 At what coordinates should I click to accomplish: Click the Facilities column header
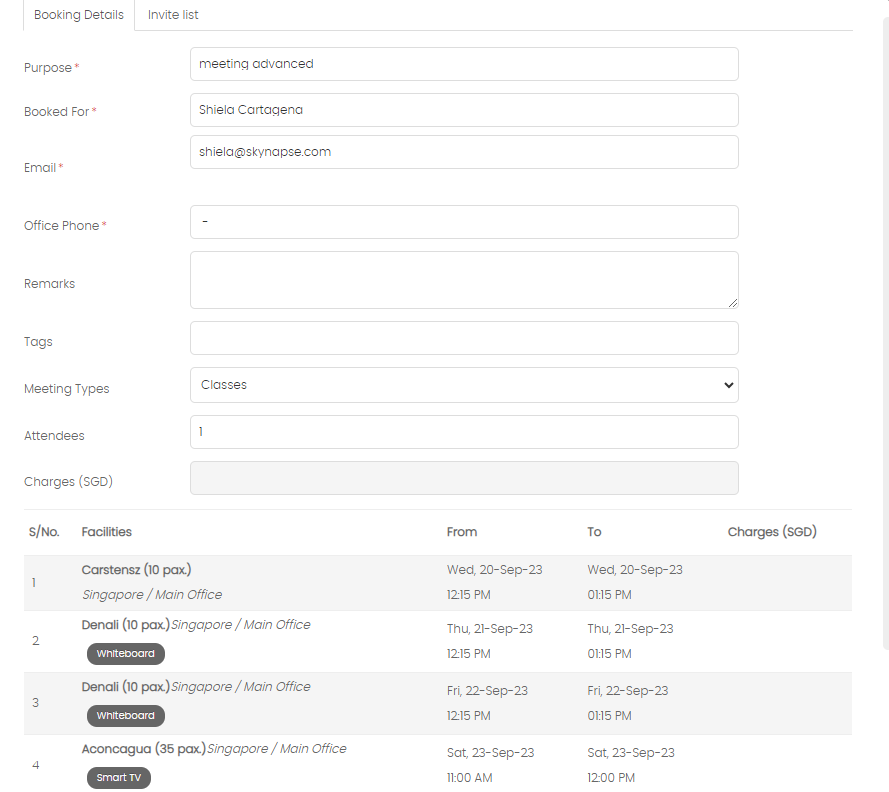pos(107,532)
